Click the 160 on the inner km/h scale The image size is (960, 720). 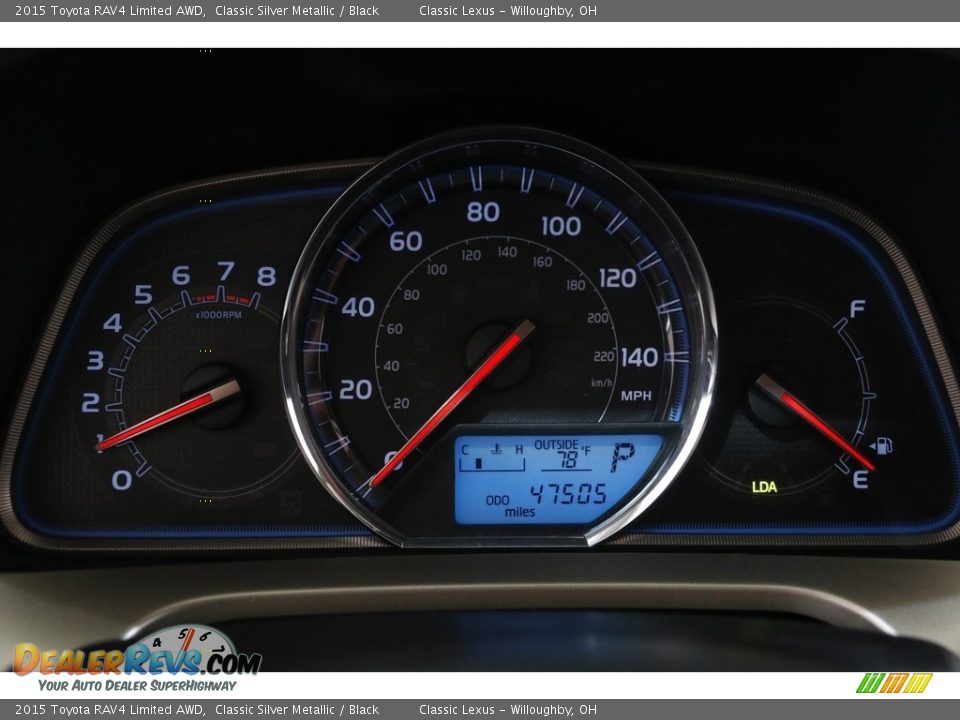point(542,262)
